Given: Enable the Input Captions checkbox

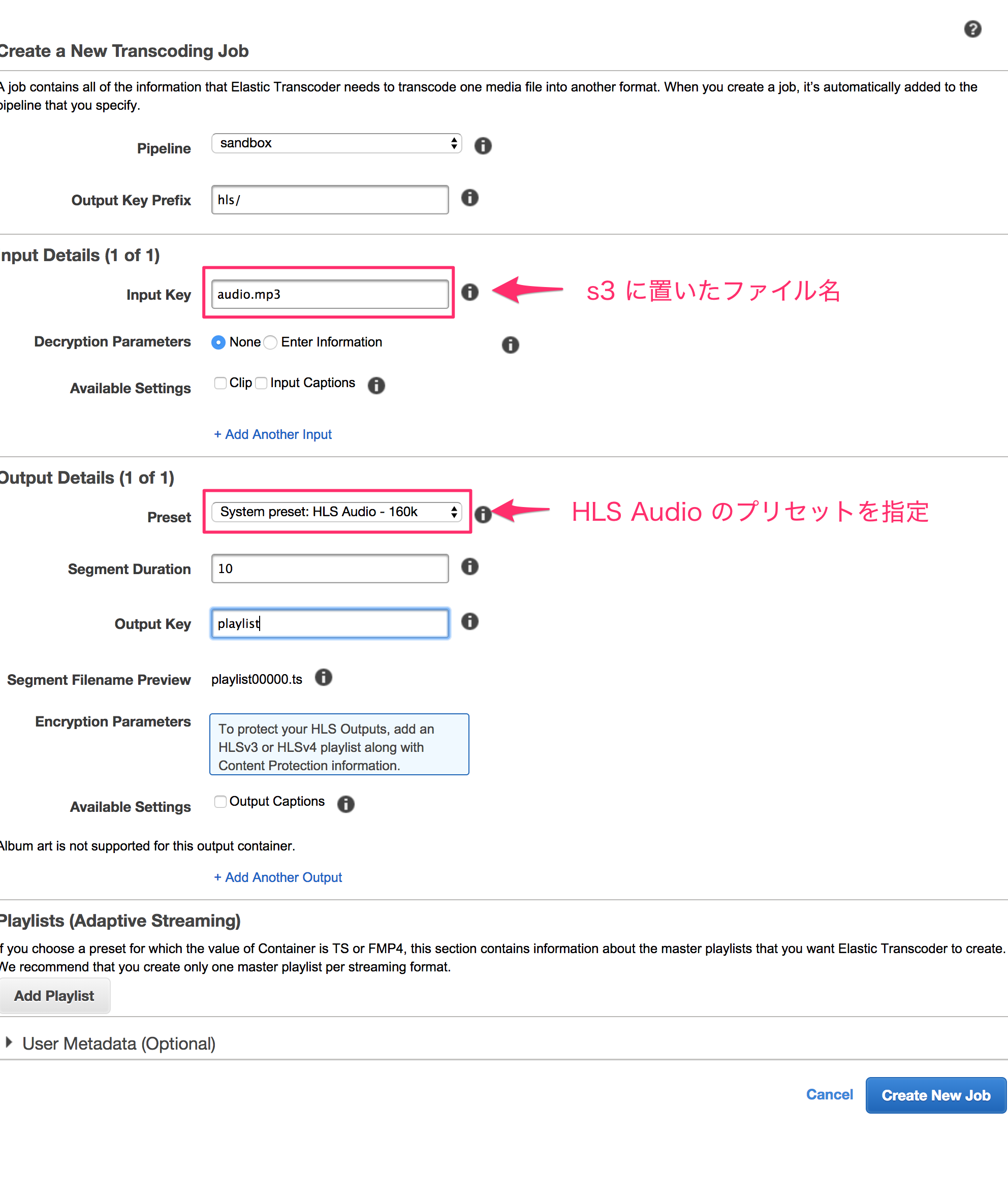Looking at the screenshot, I should (x=261, y=383).
